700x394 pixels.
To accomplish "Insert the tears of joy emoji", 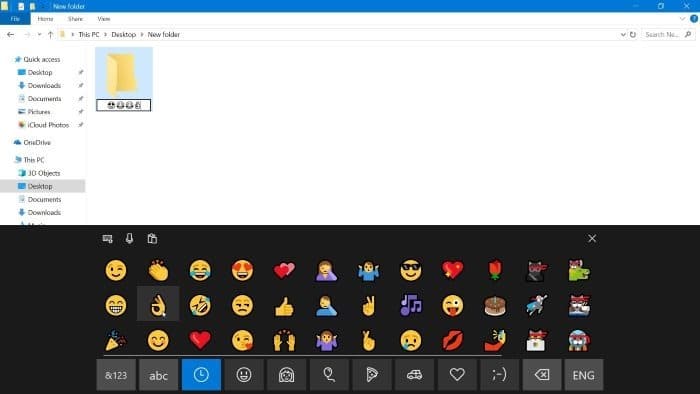I will [x=200, y=270].
